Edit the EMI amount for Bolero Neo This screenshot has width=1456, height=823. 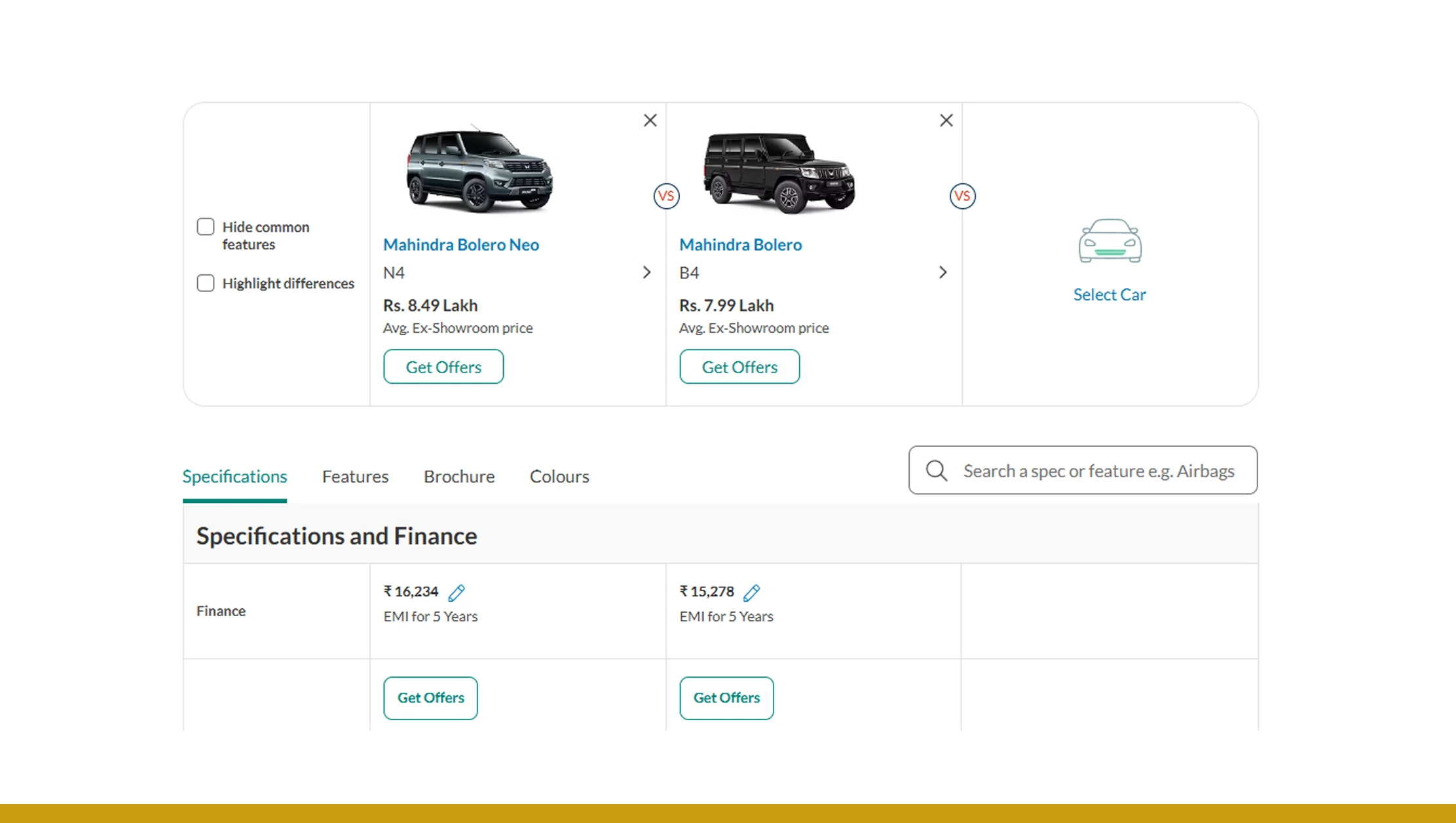pos(457,591)
